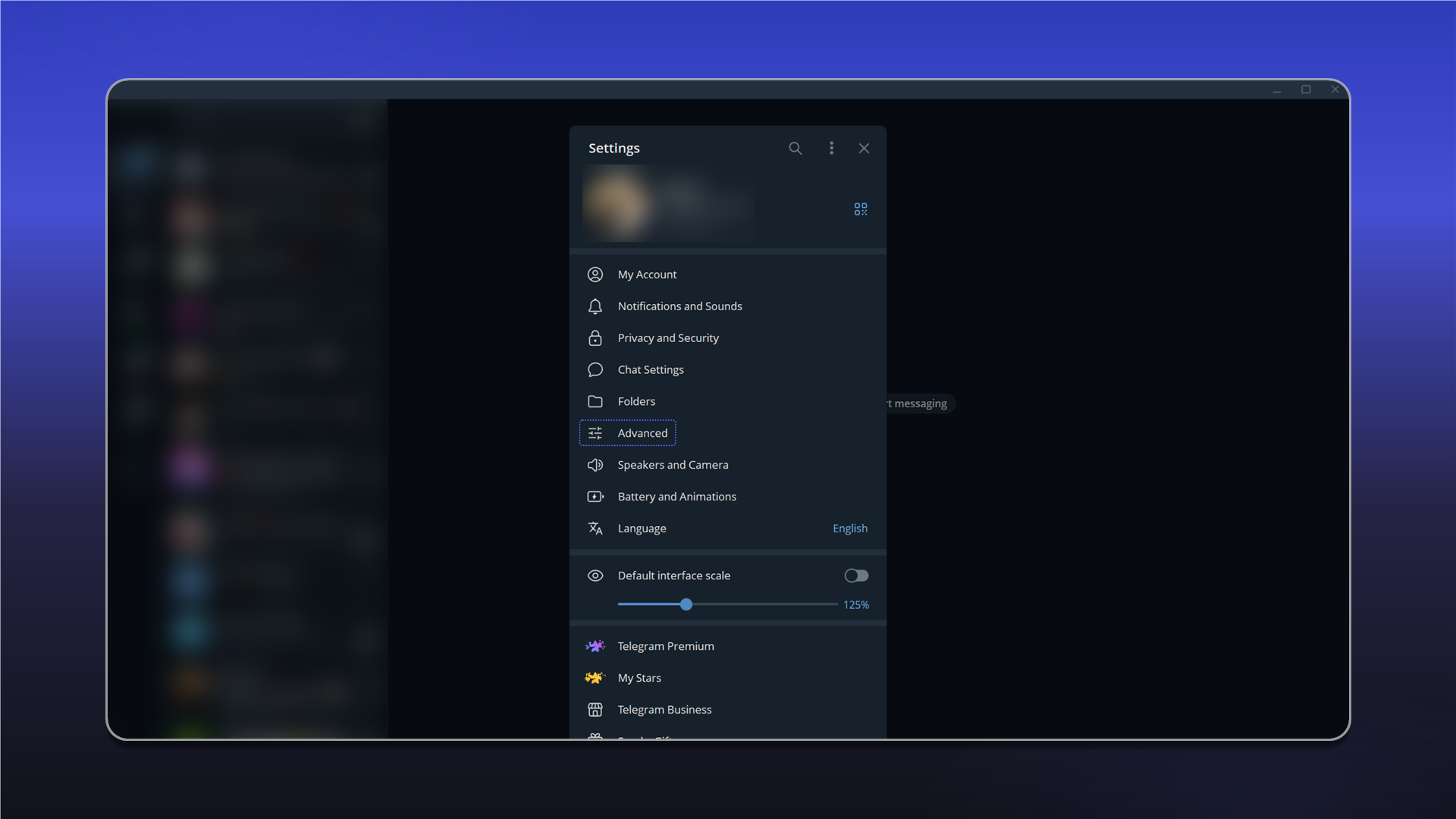Click the blurred profile avatar
1456x819 pixels.
pos(618,203)
